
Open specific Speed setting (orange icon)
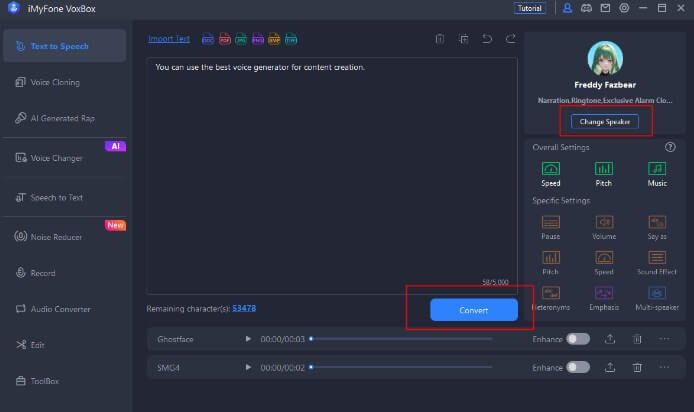(x=604, y=263)
